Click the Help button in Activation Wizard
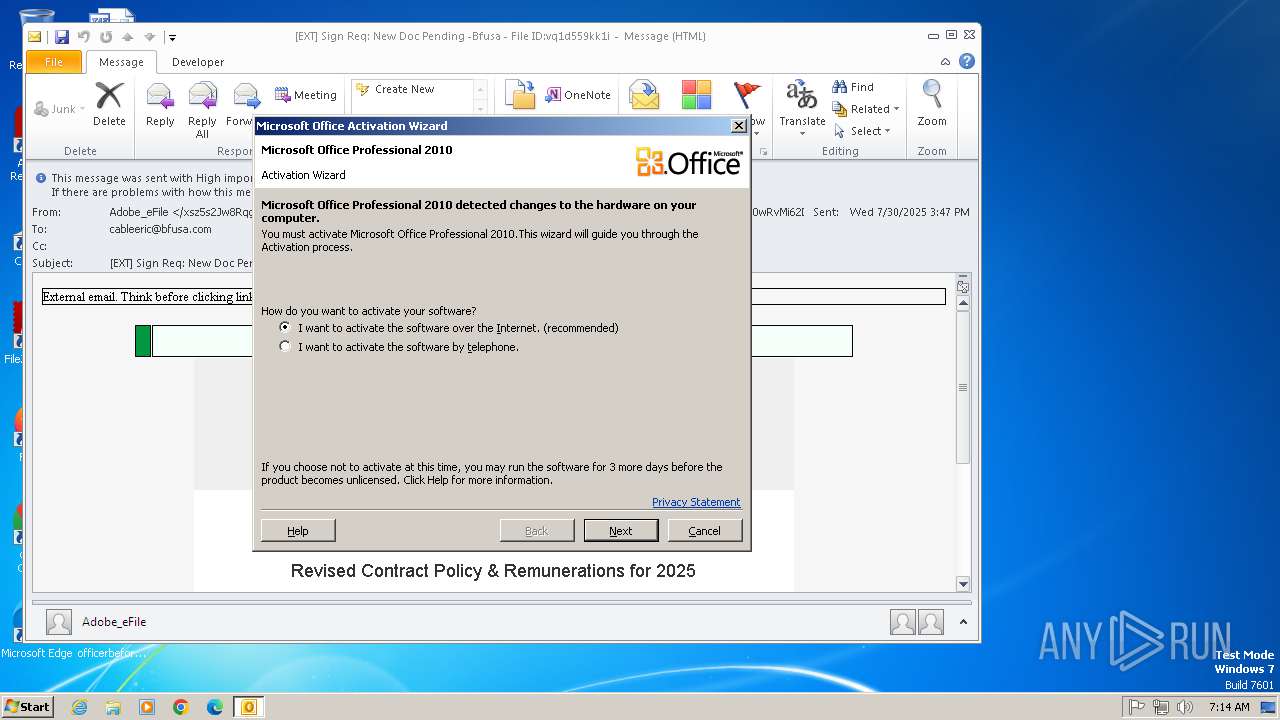This screenshot has height=720, width=1280. click(298, 531)
